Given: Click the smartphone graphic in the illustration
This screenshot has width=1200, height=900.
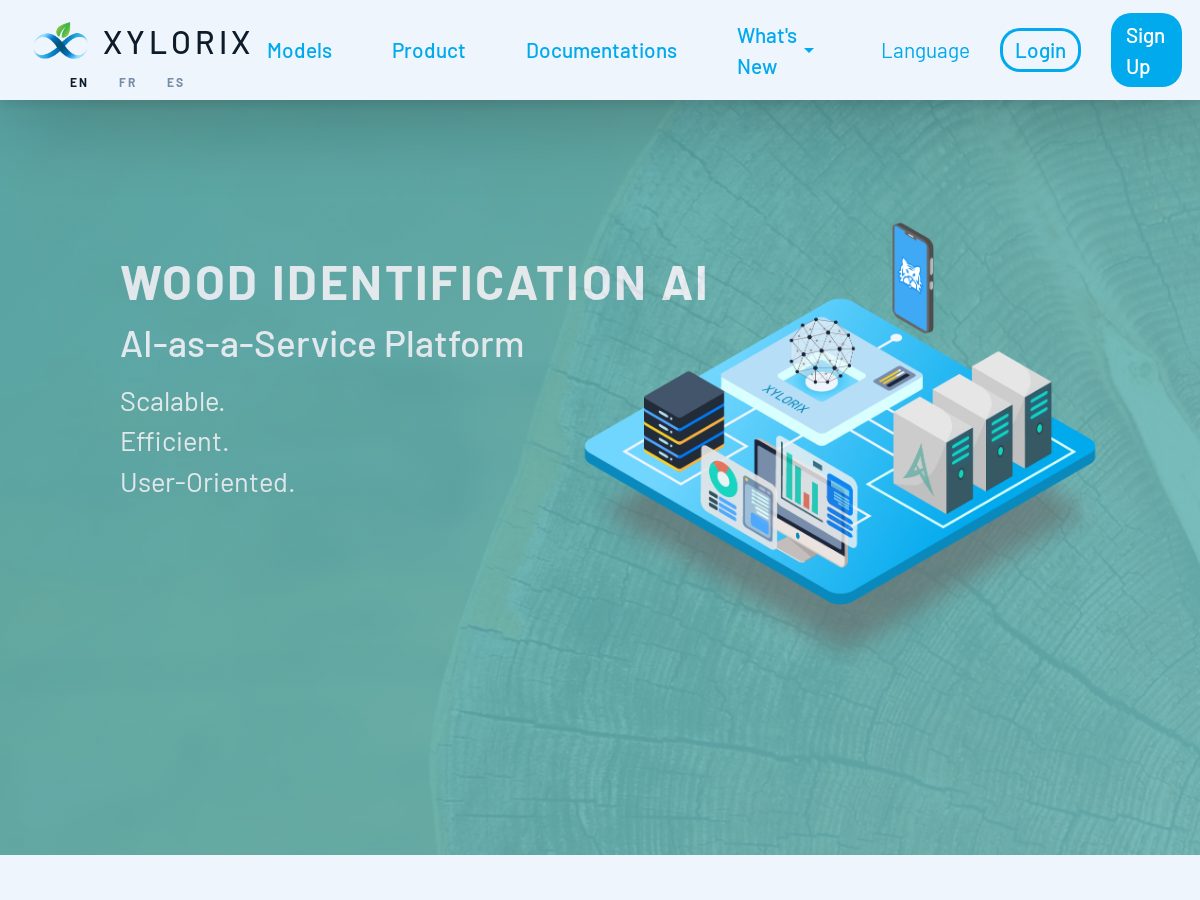Looking at the screenshot, I should [912, 277].
